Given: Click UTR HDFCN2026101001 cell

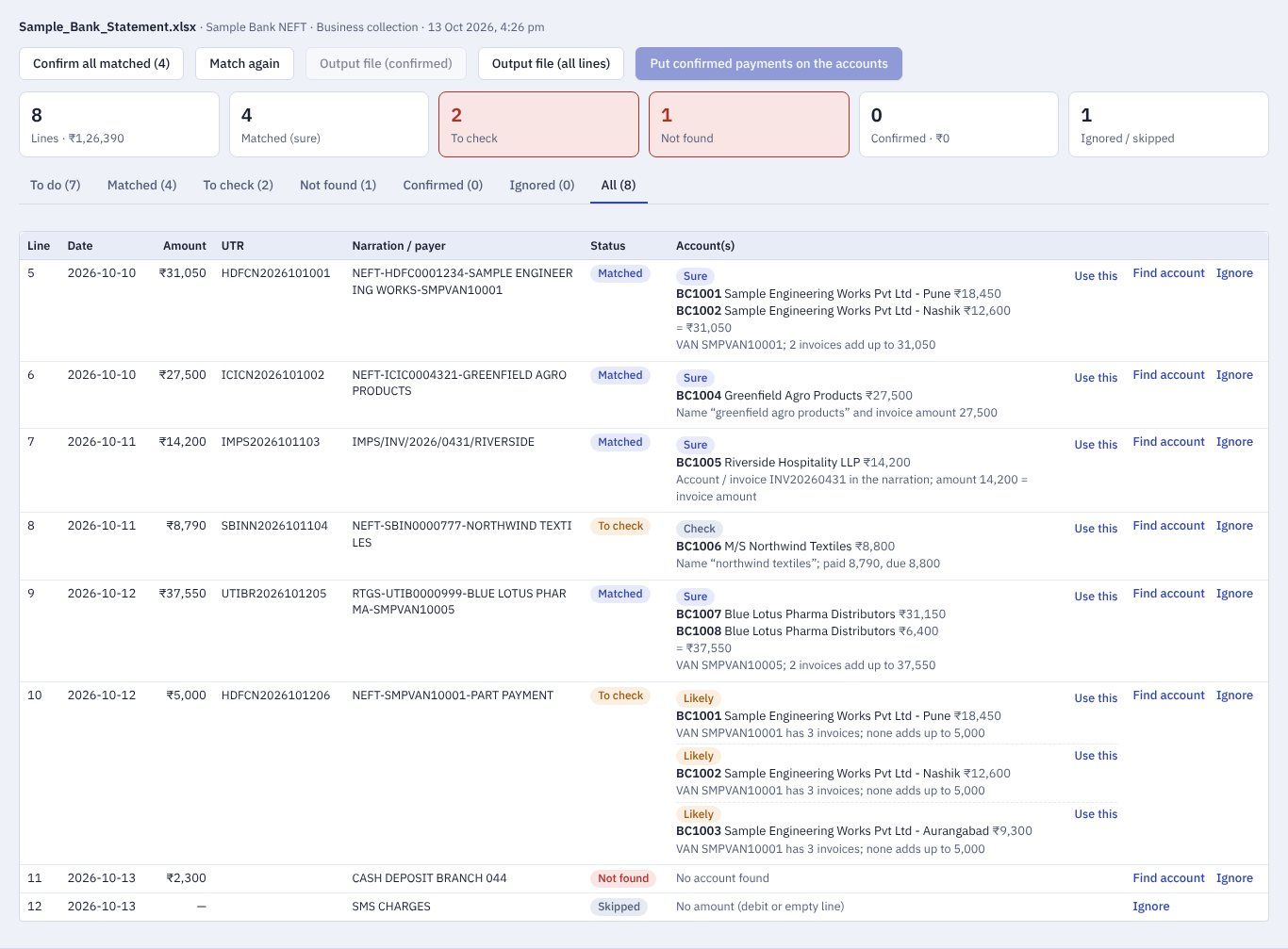Looking at the screenshot, I should point(275,273).
